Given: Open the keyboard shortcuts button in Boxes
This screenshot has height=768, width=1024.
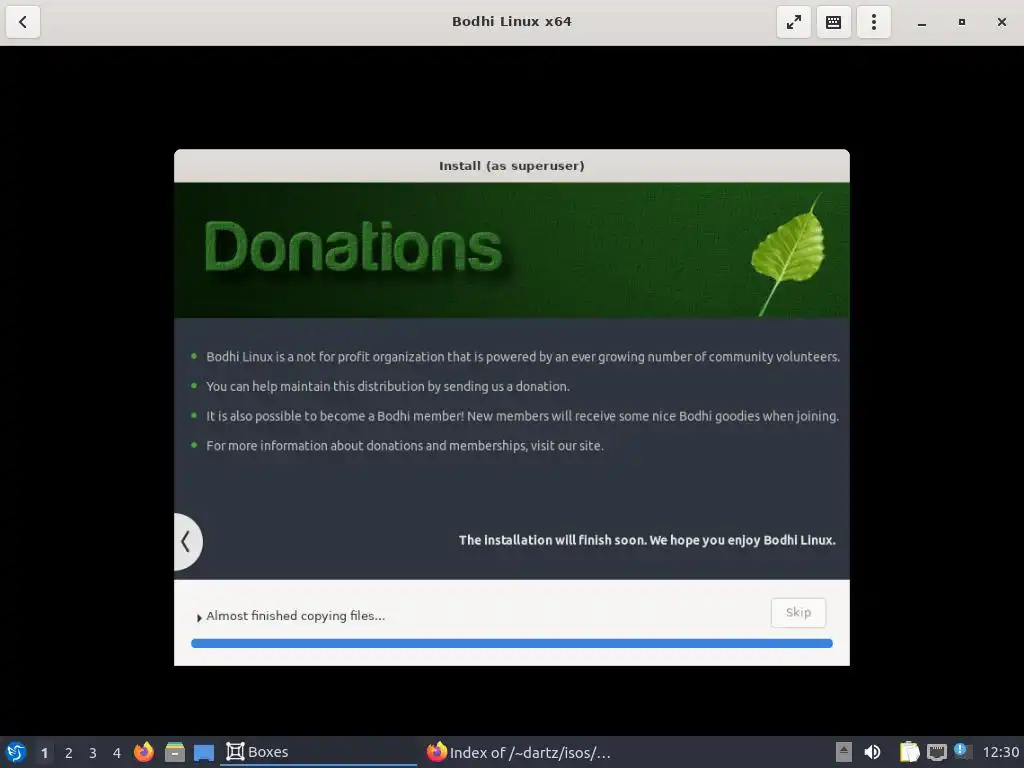Looking at the screenshot, I should click(x=833, y=22).
